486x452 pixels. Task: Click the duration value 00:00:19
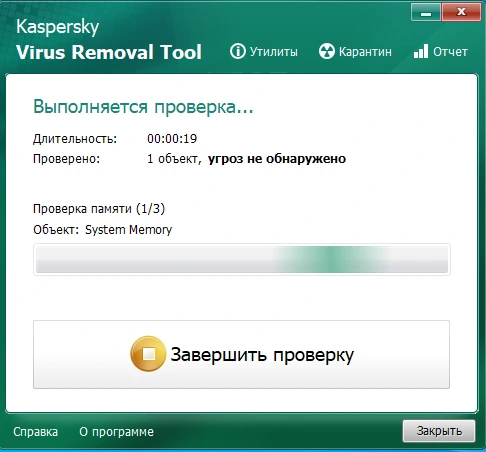[172, 139]
